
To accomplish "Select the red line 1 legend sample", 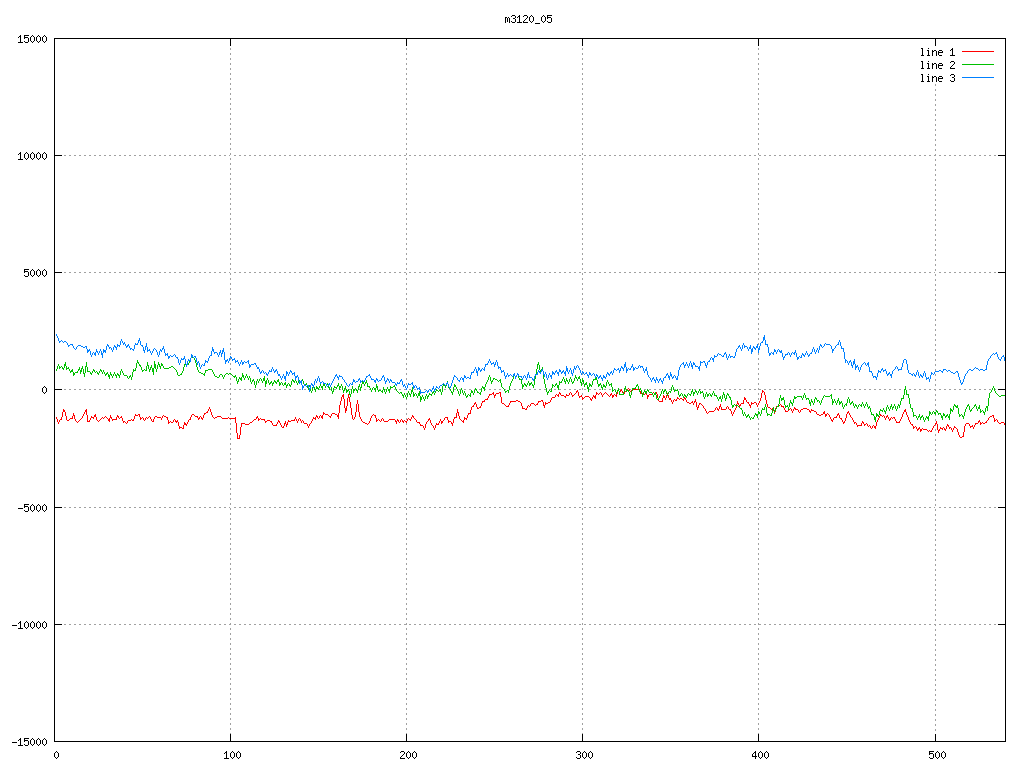I will [977, 51].
